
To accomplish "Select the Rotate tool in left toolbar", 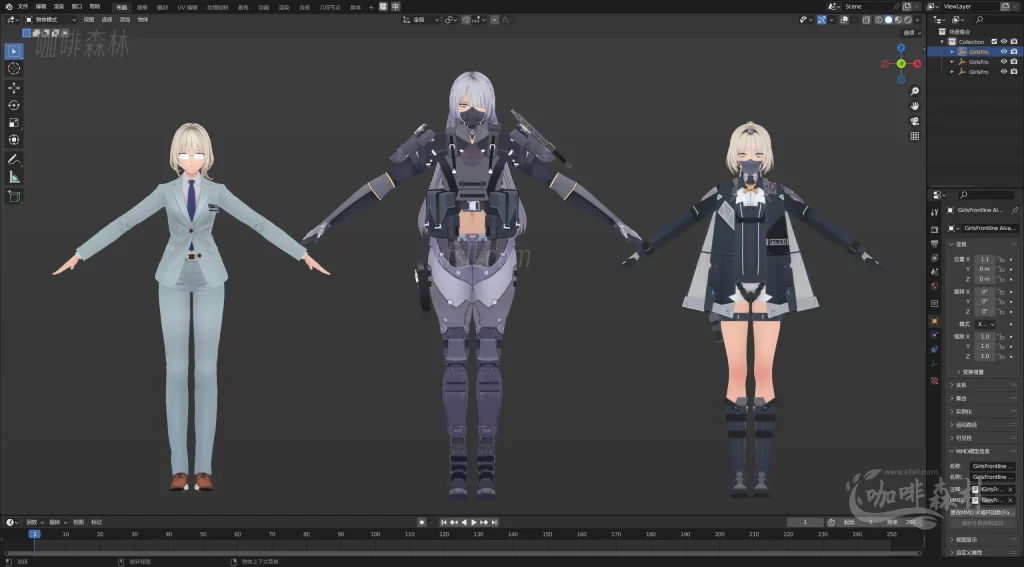I will [x=14, y=105].
